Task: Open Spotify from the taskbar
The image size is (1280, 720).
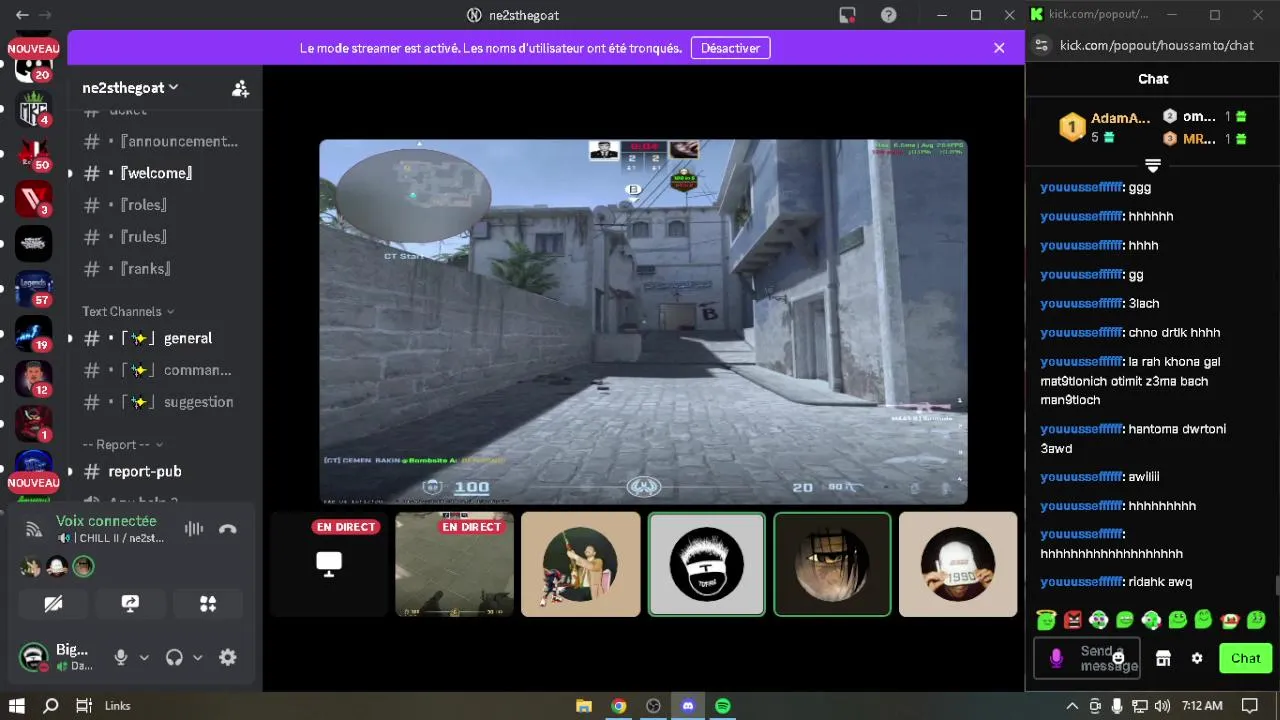Action: (x=722, y=706)
